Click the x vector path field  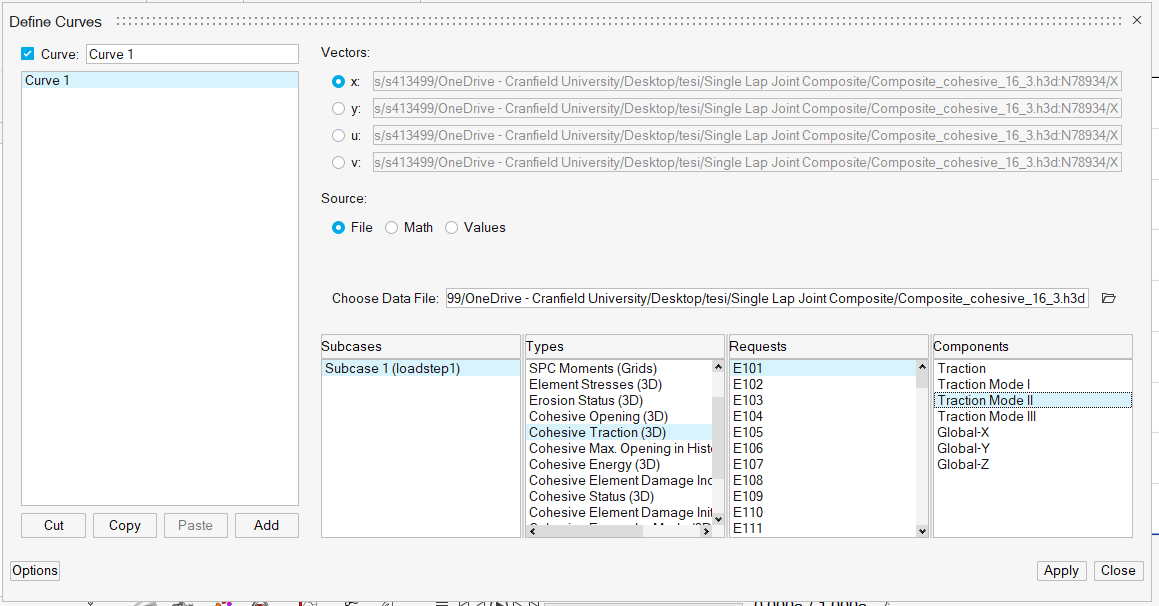747,81
